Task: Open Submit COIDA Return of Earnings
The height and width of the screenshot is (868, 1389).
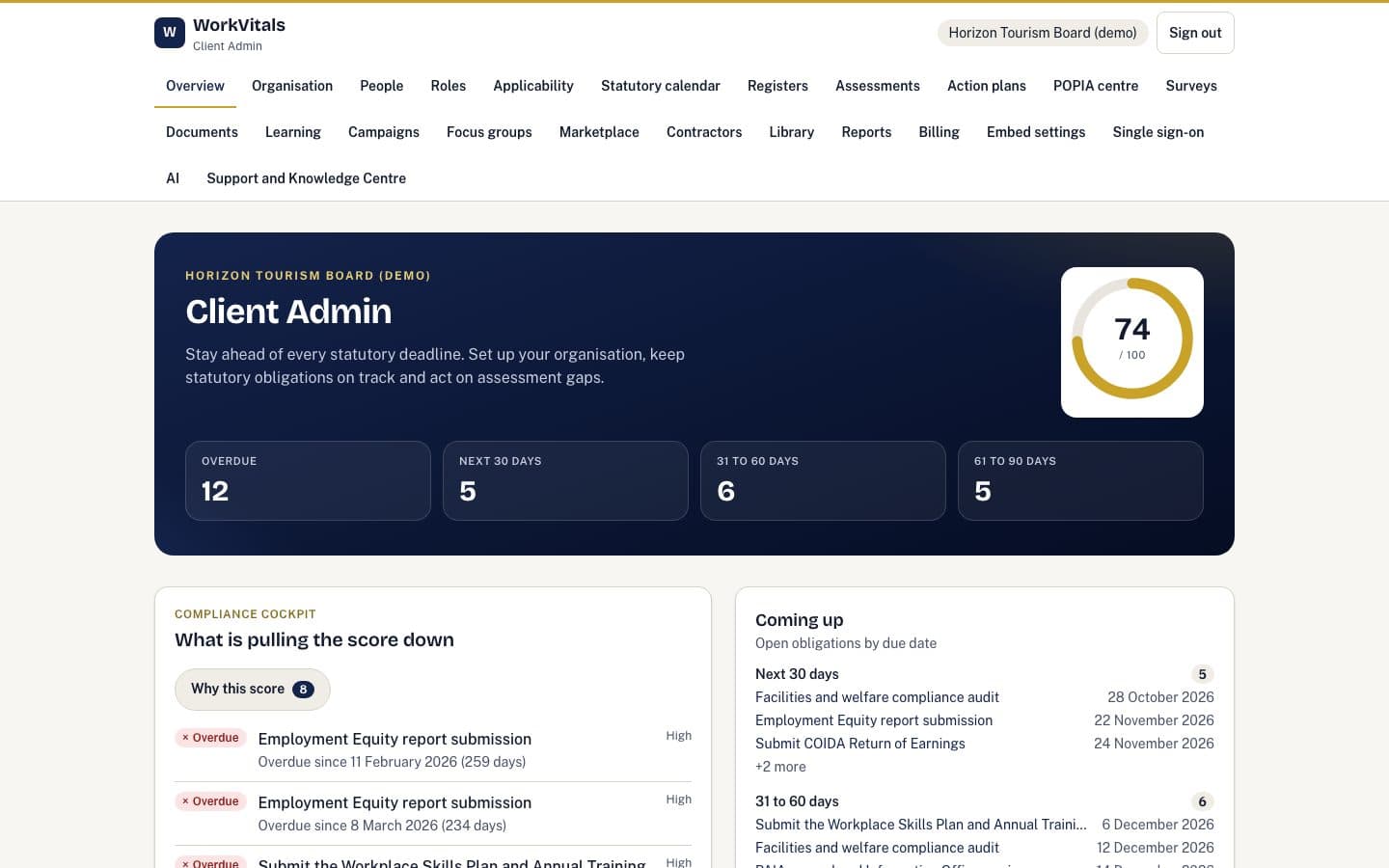Action: click(x=985, y=744)
